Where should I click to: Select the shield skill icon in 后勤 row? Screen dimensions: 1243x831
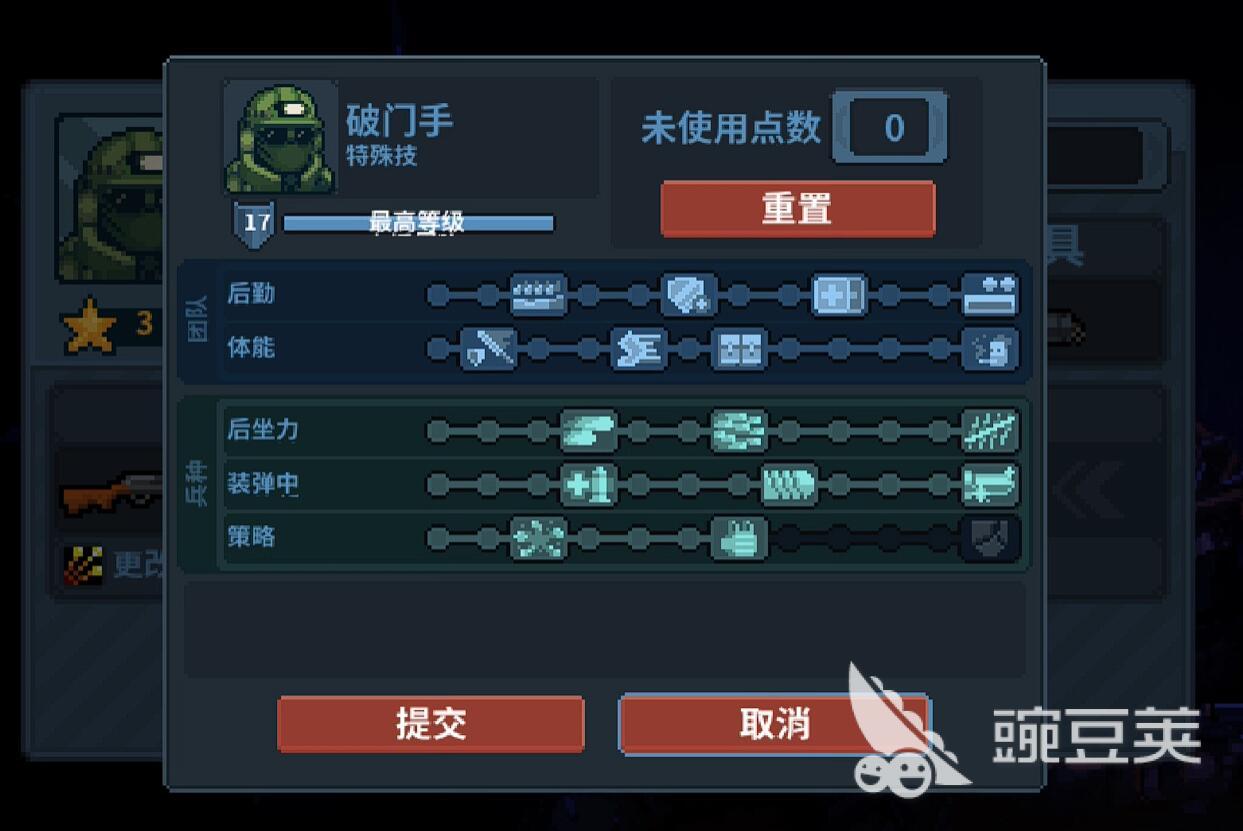(689, 295)
